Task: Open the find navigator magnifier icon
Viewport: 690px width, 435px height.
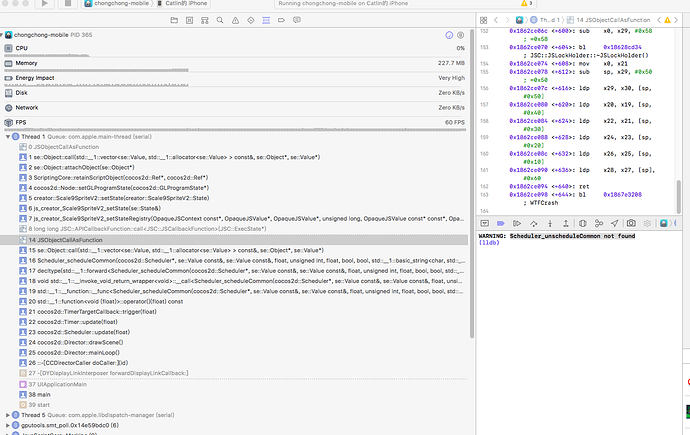Action: pyautogui.click(x=220, y=20)
